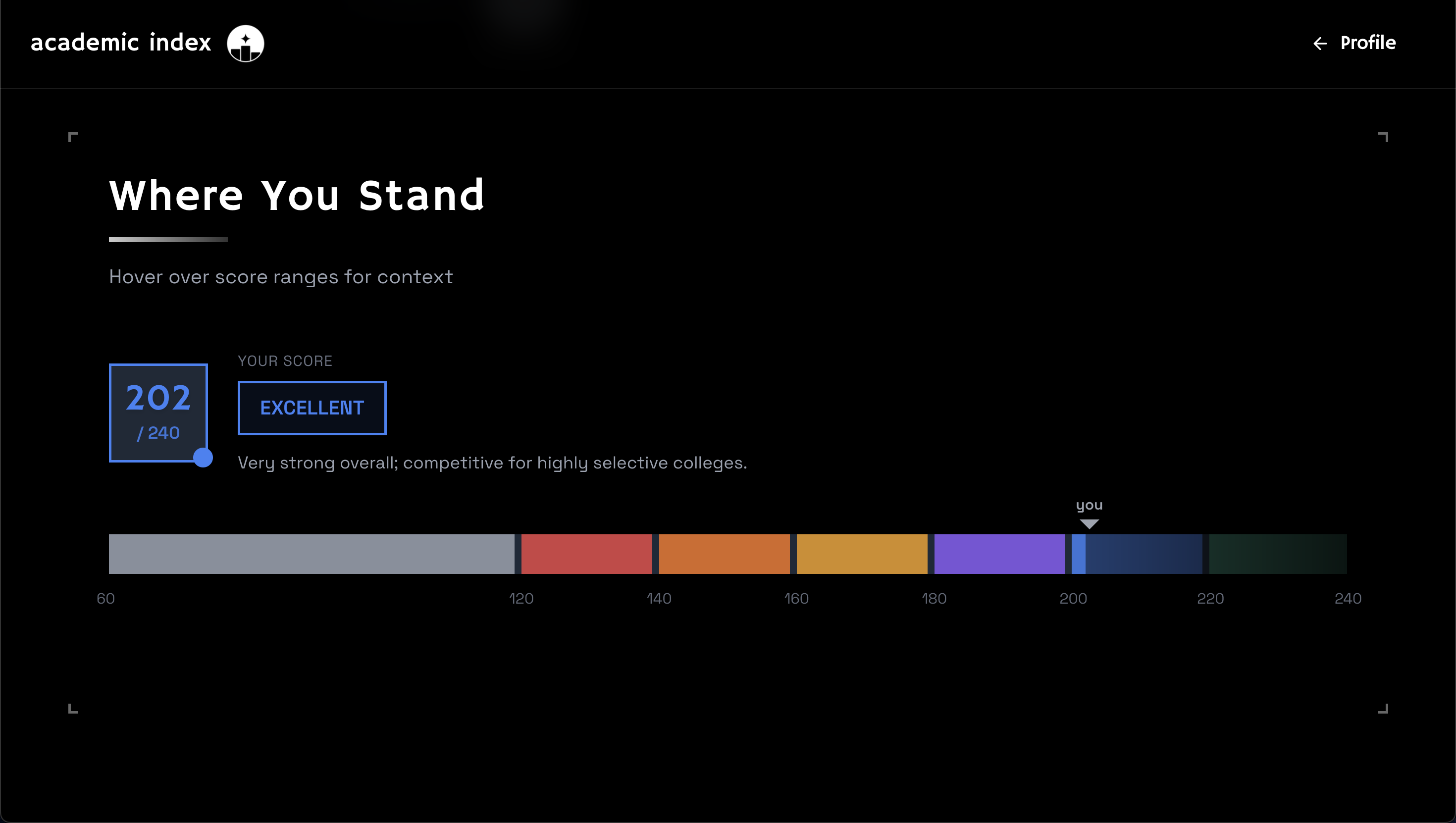This screenshot has width=1456, height=823.
Task: Click the blue dot on score box
Action: click(203, 457)
